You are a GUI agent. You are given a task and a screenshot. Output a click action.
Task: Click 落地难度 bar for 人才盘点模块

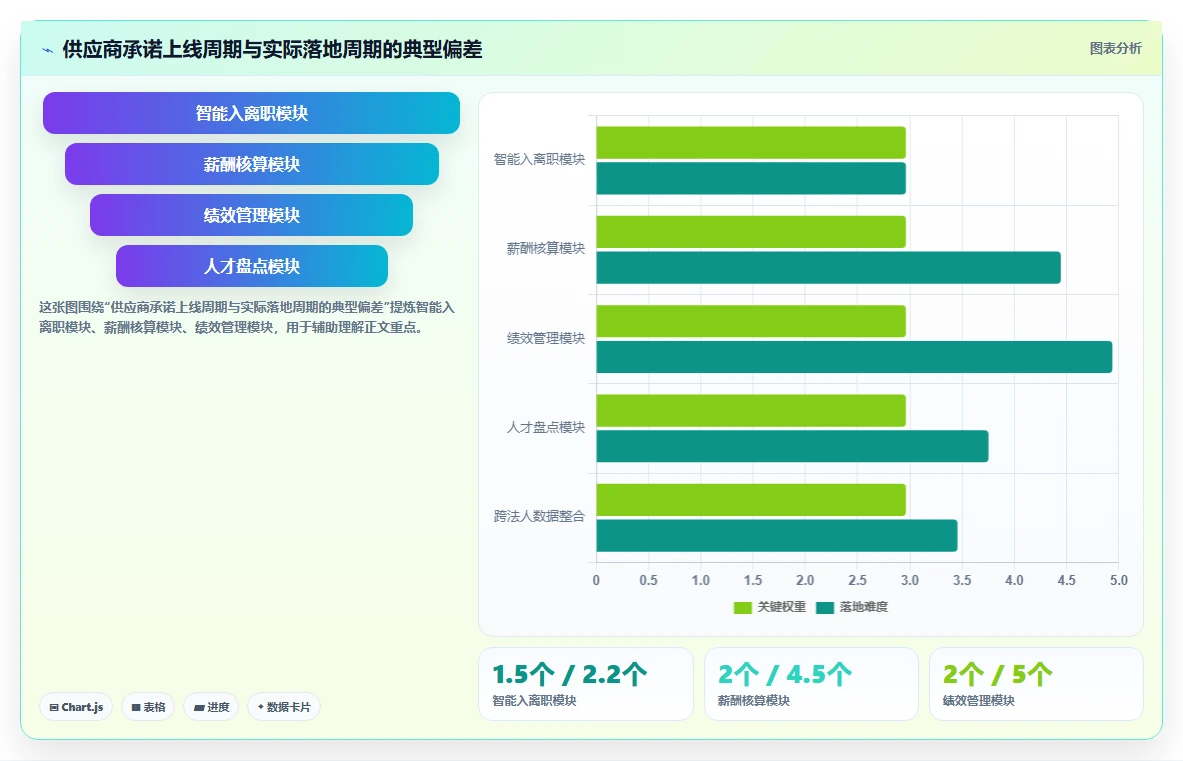tap(792, 446)
